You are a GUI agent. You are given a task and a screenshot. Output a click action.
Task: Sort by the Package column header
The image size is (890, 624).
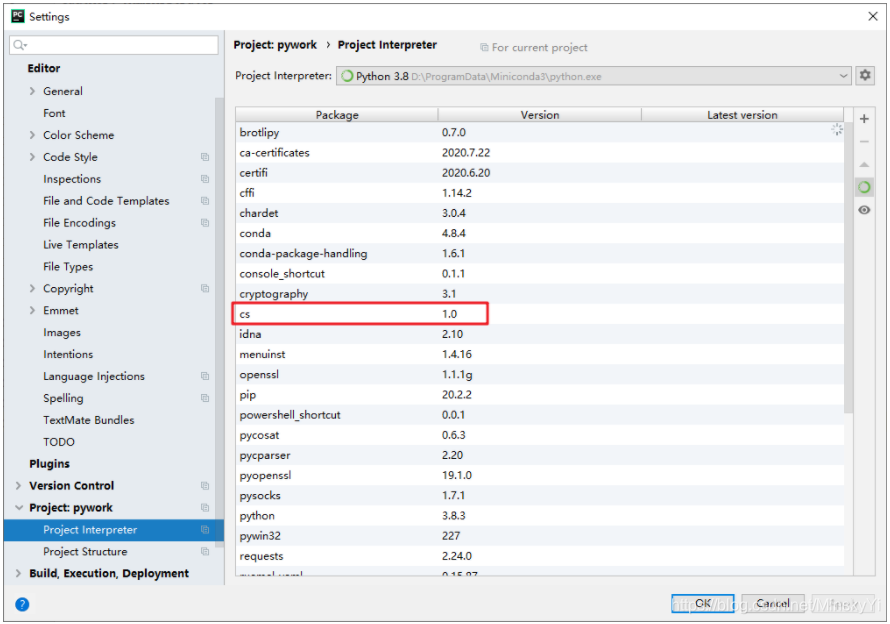[337, 115]
